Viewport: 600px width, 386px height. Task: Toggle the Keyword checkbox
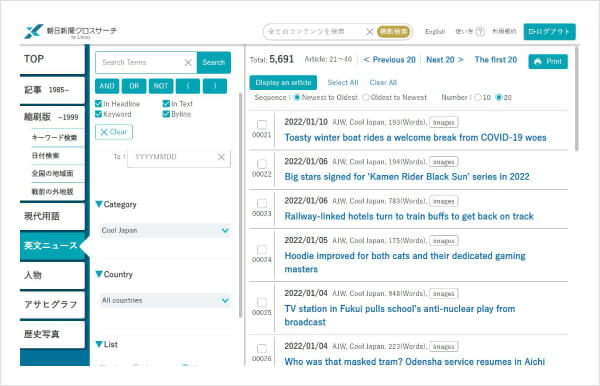click(98, 114)
